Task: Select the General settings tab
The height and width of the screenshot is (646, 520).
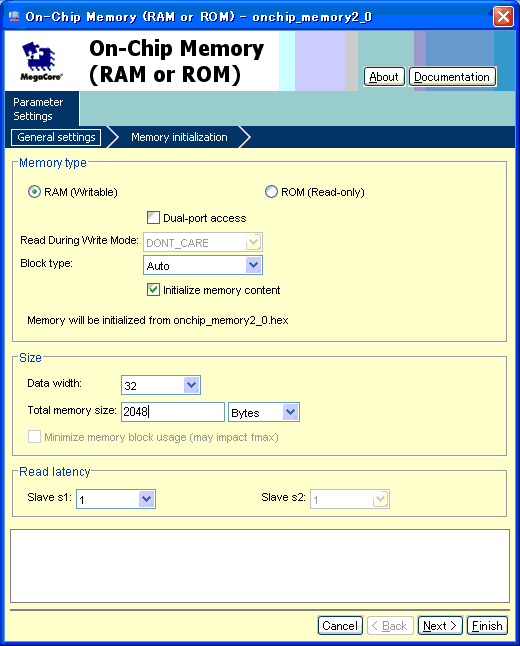Action: [56, 137]
